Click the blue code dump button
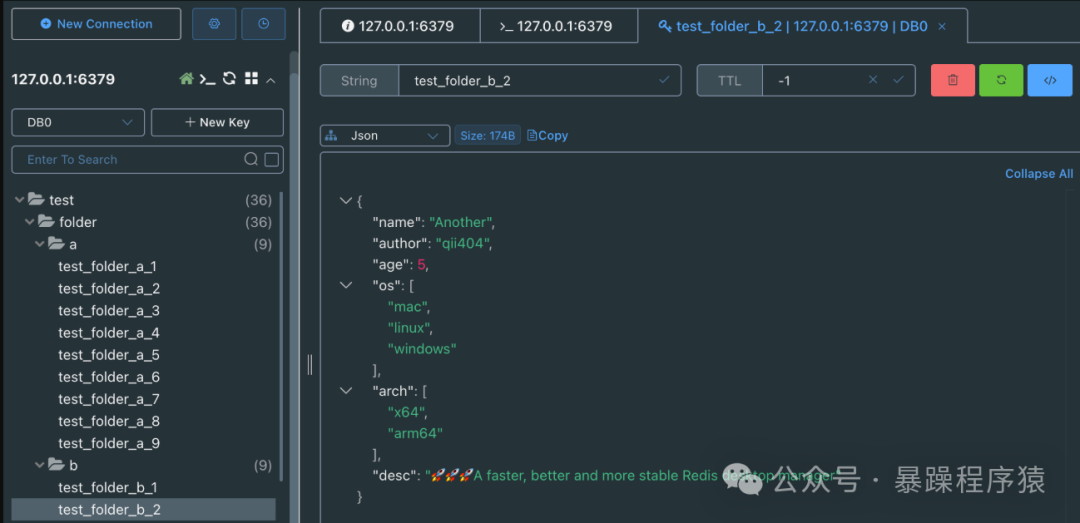1080x523 pixels. click(1050, 80)
